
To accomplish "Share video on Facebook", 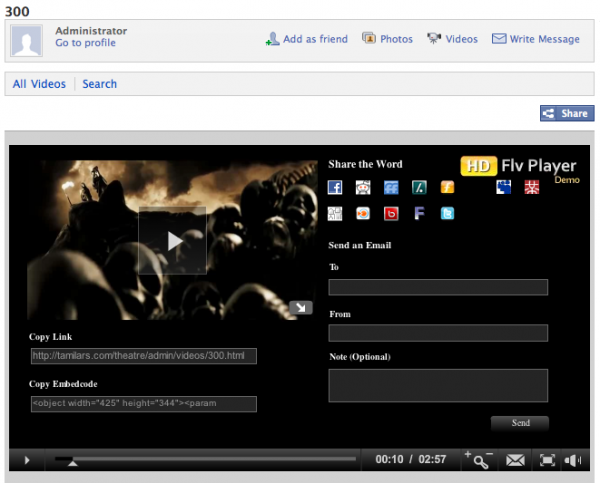I will (x=335, y=188).
